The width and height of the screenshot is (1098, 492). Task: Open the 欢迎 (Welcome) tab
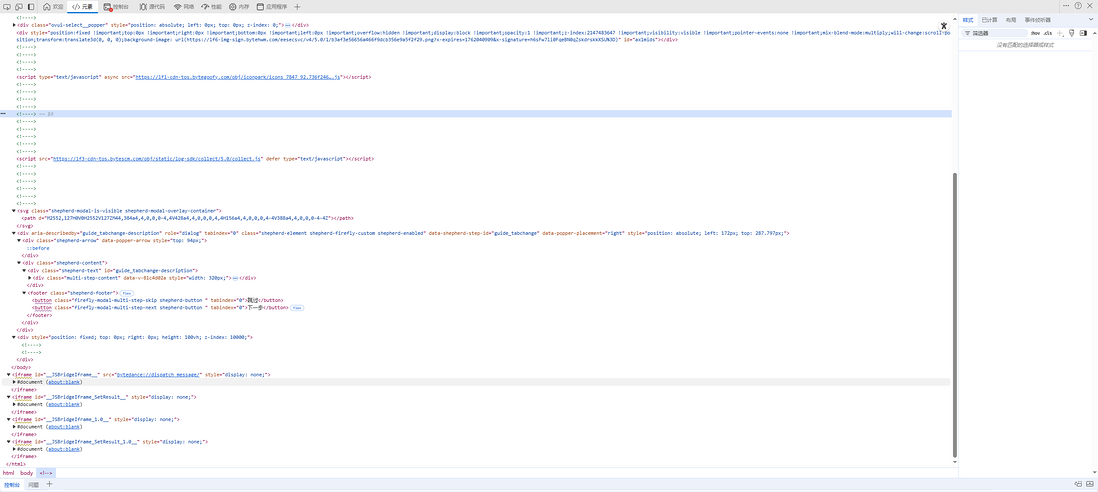coord(53,6)
